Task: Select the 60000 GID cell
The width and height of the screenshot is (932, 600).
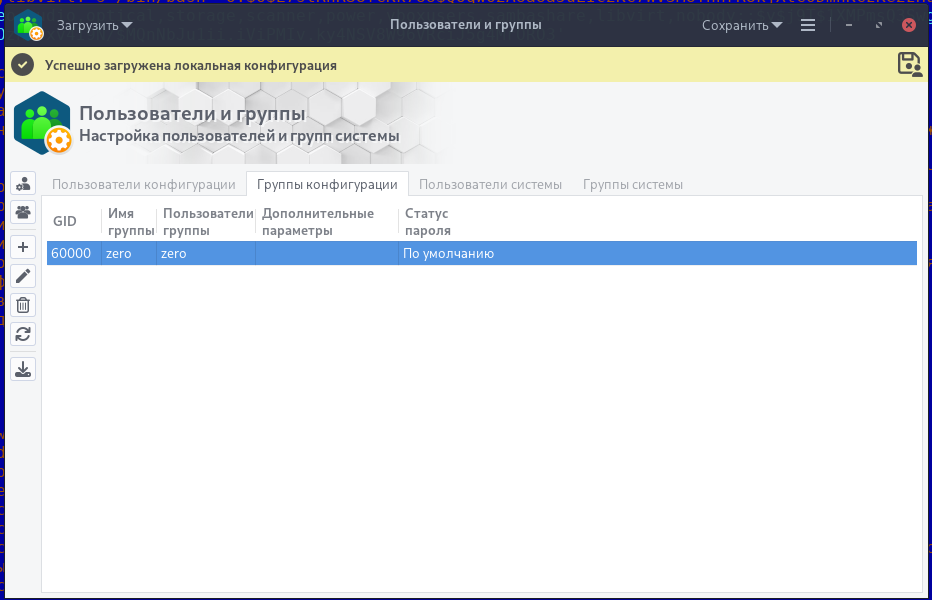Action: 74,253
